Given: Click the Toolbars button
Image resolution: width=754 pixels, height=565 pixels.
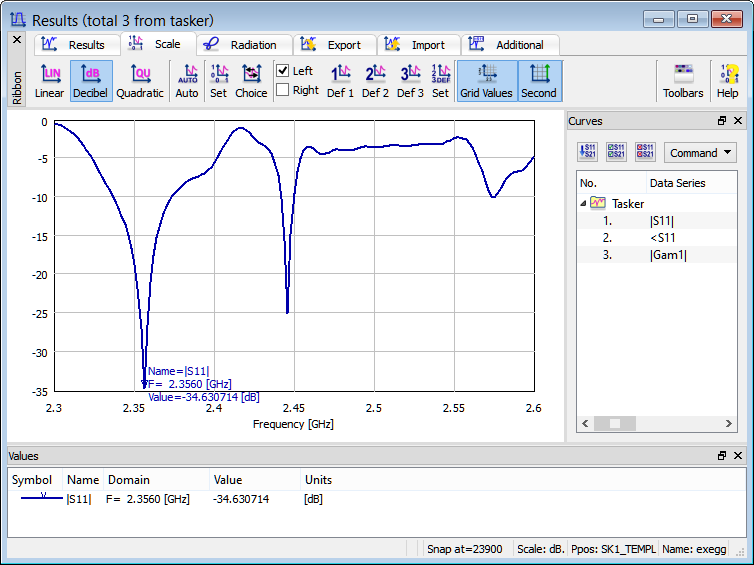Looking at the screenshot, I should (x=683, y=80).
